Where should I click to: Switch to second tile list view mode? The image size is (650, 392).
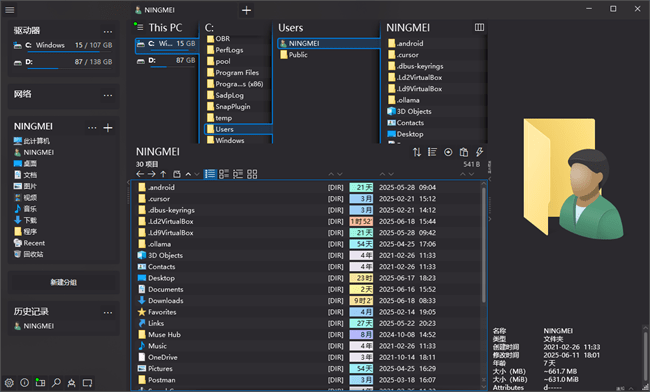pyautogui.click(x=224, y=174)
